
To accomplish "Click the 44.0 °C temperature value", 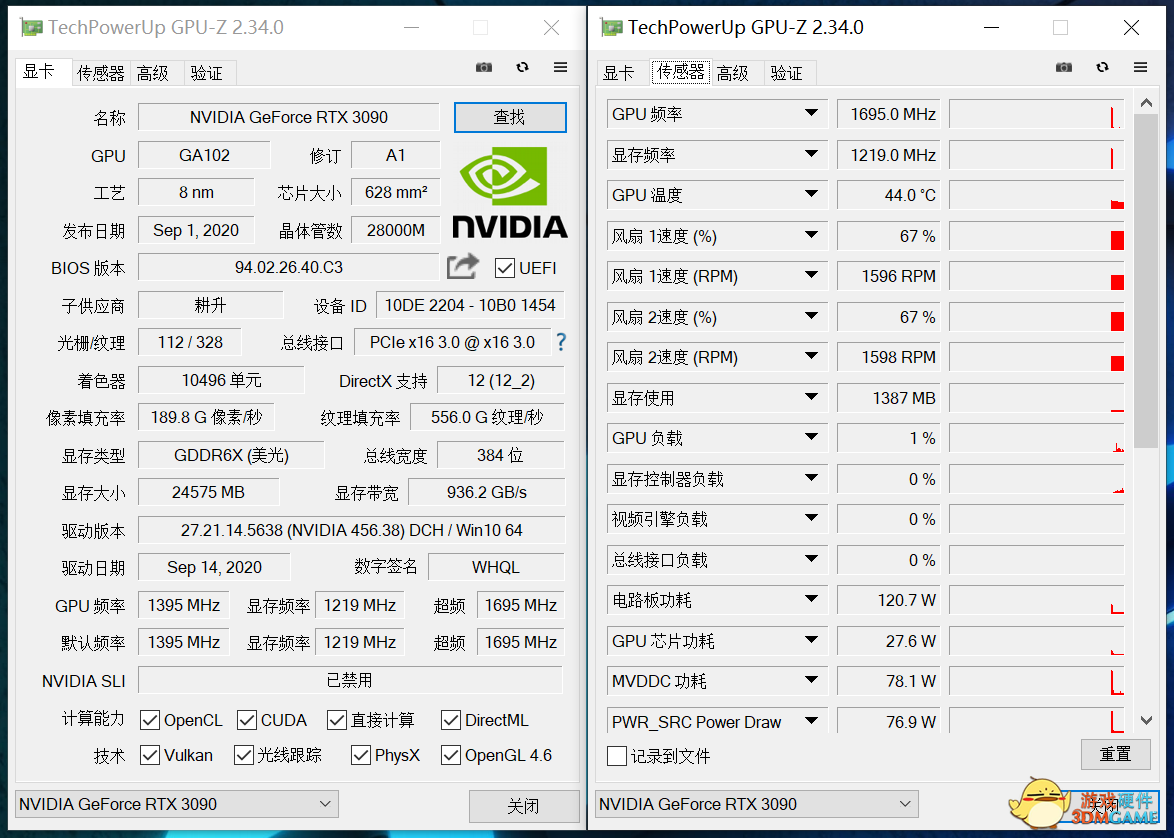I will pos(888,195).
